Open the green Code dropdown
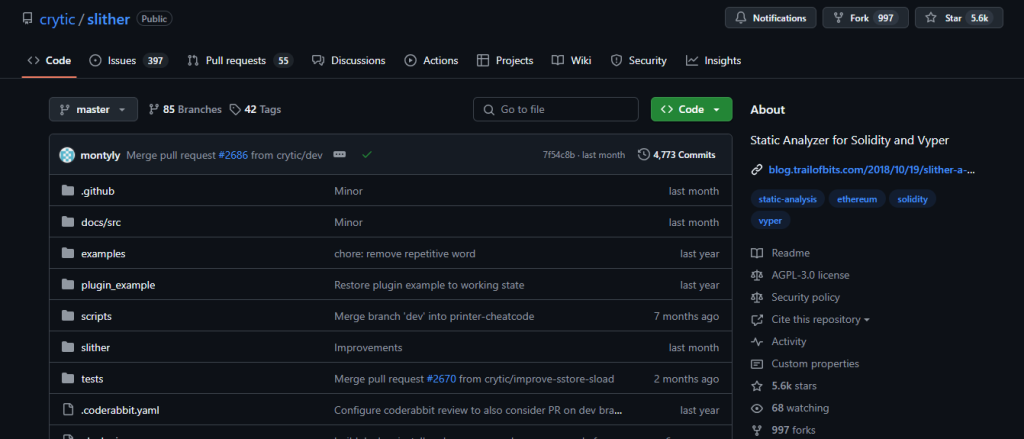Screen dimensions: 1024x439 (692, 109)
